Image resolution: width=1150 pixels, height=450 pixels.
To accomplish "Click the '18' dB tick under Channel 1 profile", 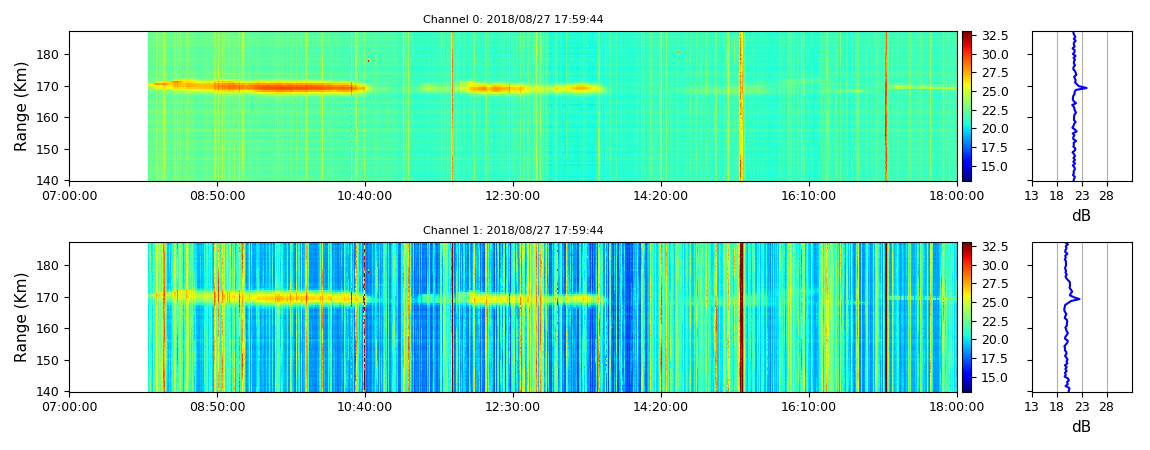I will coord(1057,407).
